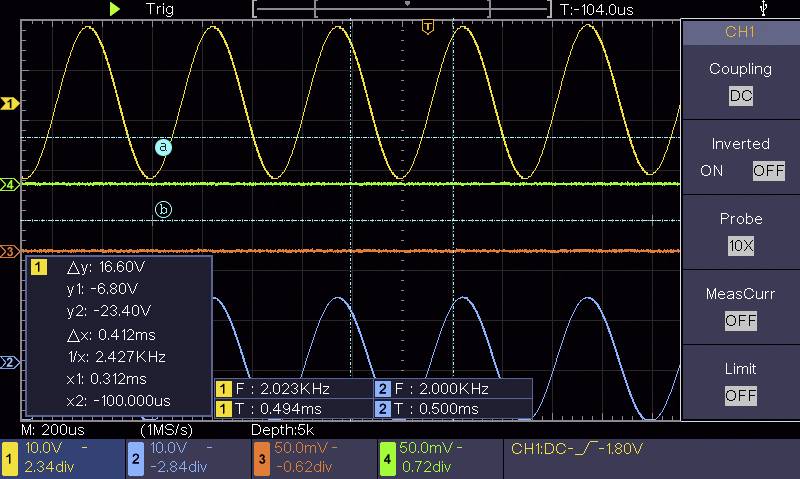This screenshot has height=479, width=800.
Task: Select cursor b marker on grid
Action: tap(164, 209)
